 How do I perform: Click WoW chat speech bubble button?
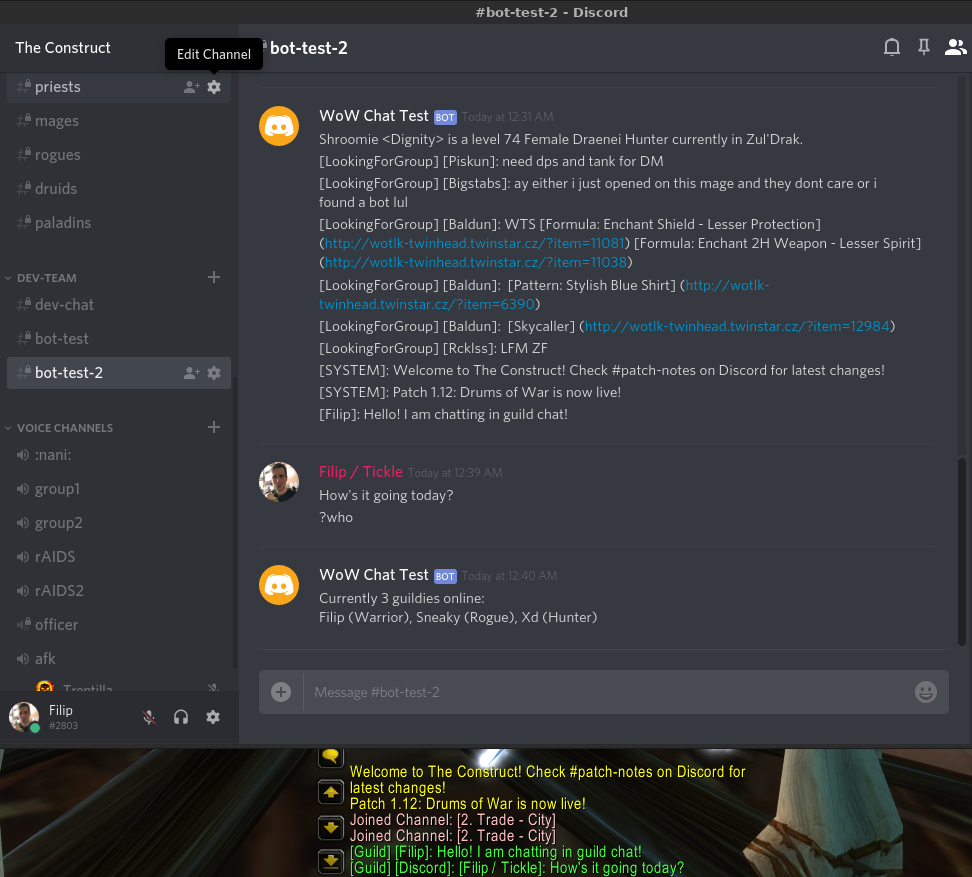(x=331, y=757)
